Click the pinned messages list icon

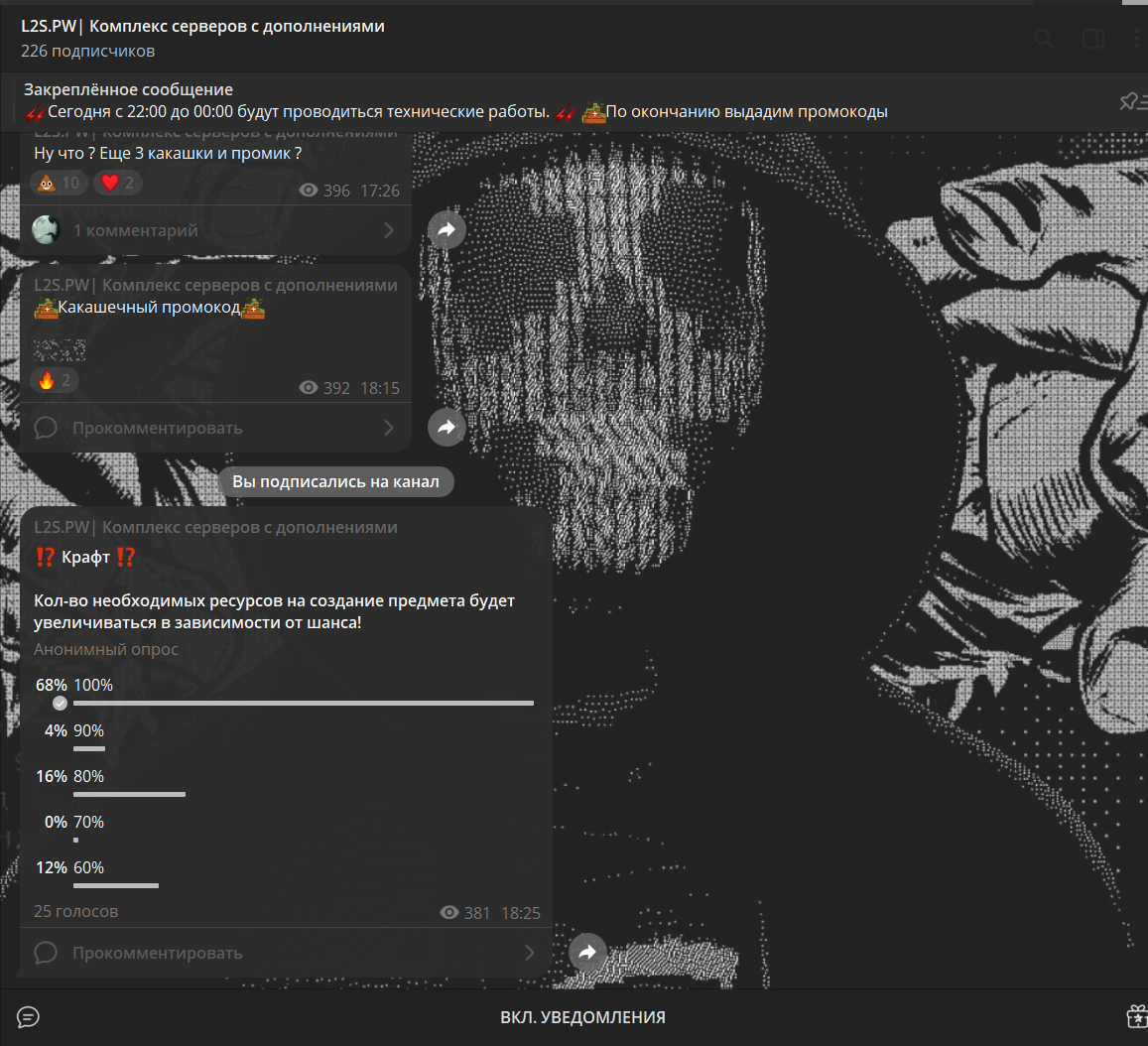click(x=1130, y=101)
